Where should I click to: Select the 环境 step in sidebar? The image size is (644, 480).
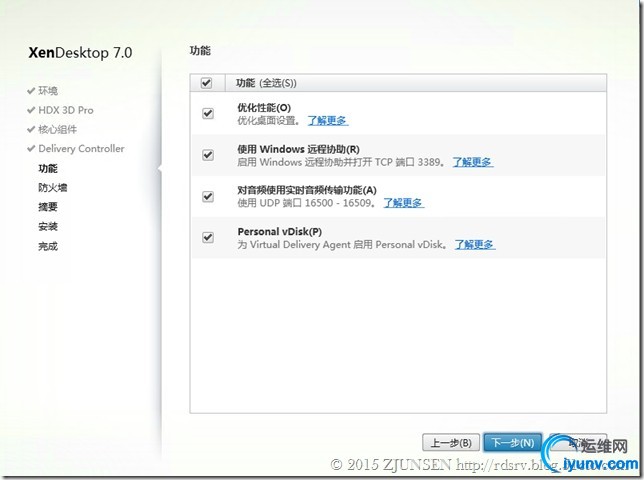(48, 91)
